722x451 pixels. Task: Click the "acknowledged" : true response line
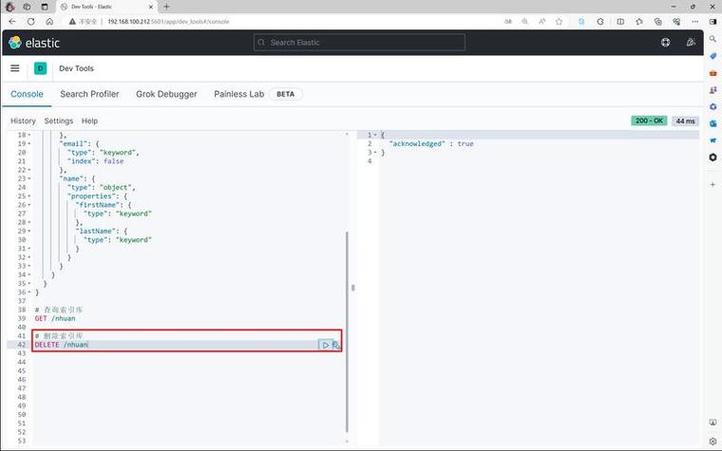tap(431, 144)
